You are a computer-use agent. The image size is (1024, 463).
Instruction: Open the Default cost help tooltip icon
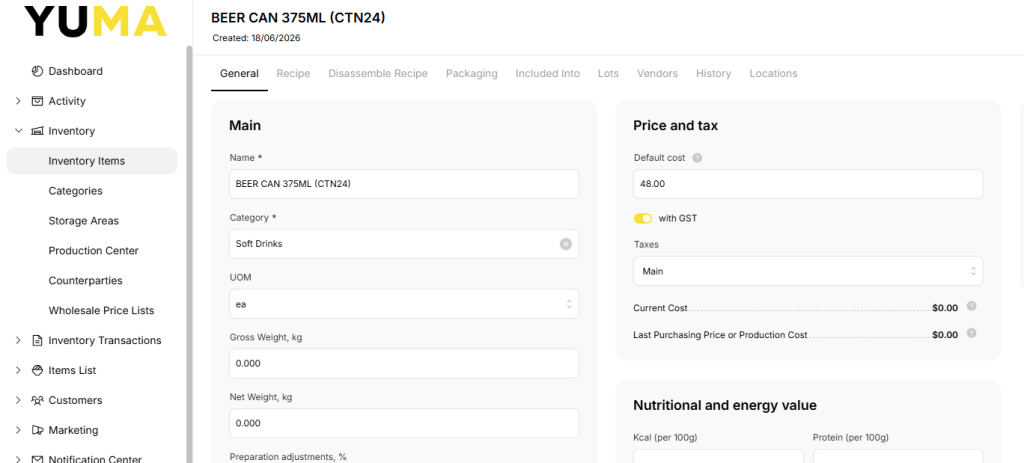pyautogui.click(x=697, y=158)
